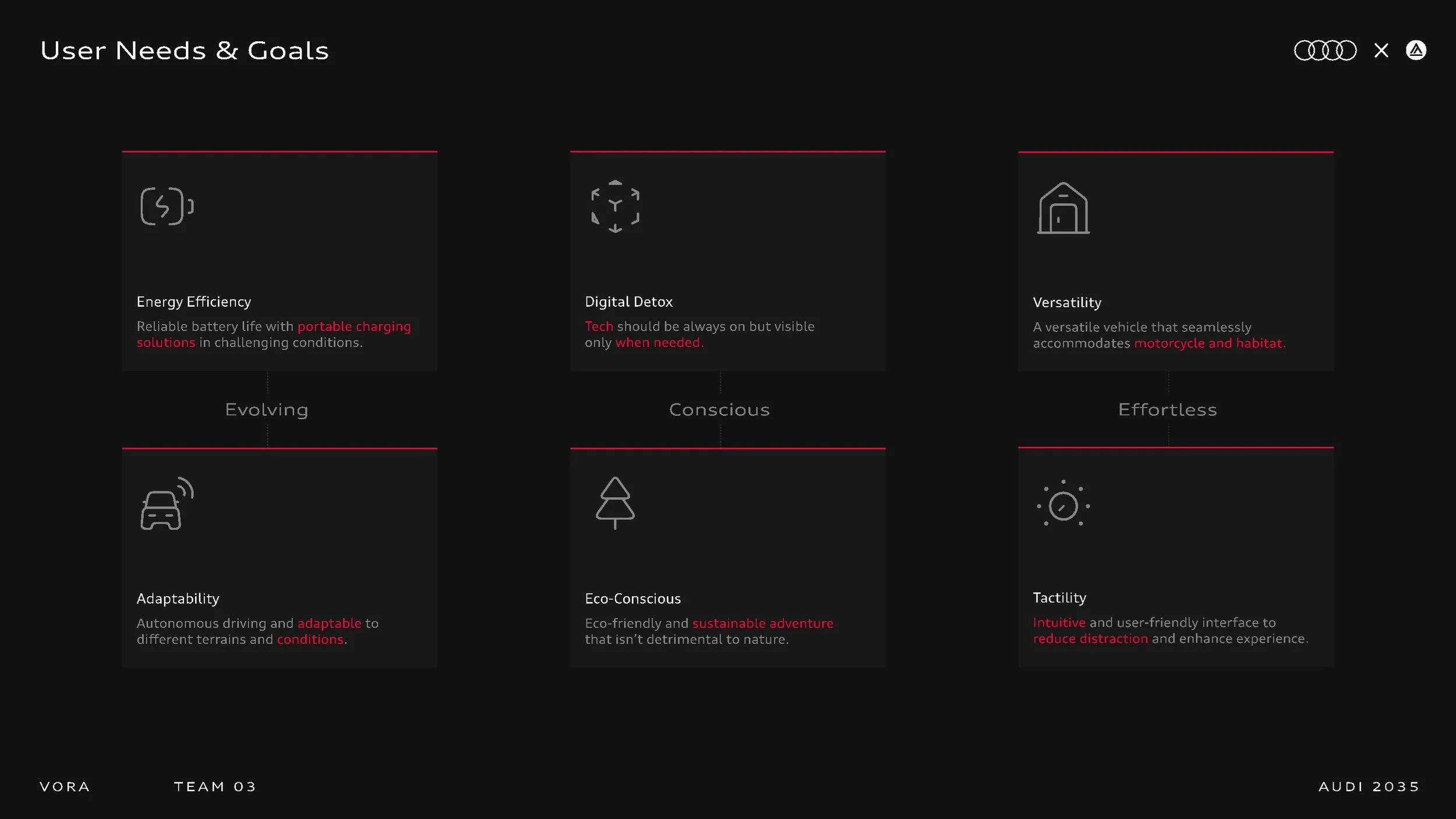This screenshot has height=819, width=1456.
Task: Select the 'Energy Efficiency' heading
Action: click(x=194, y=302)
